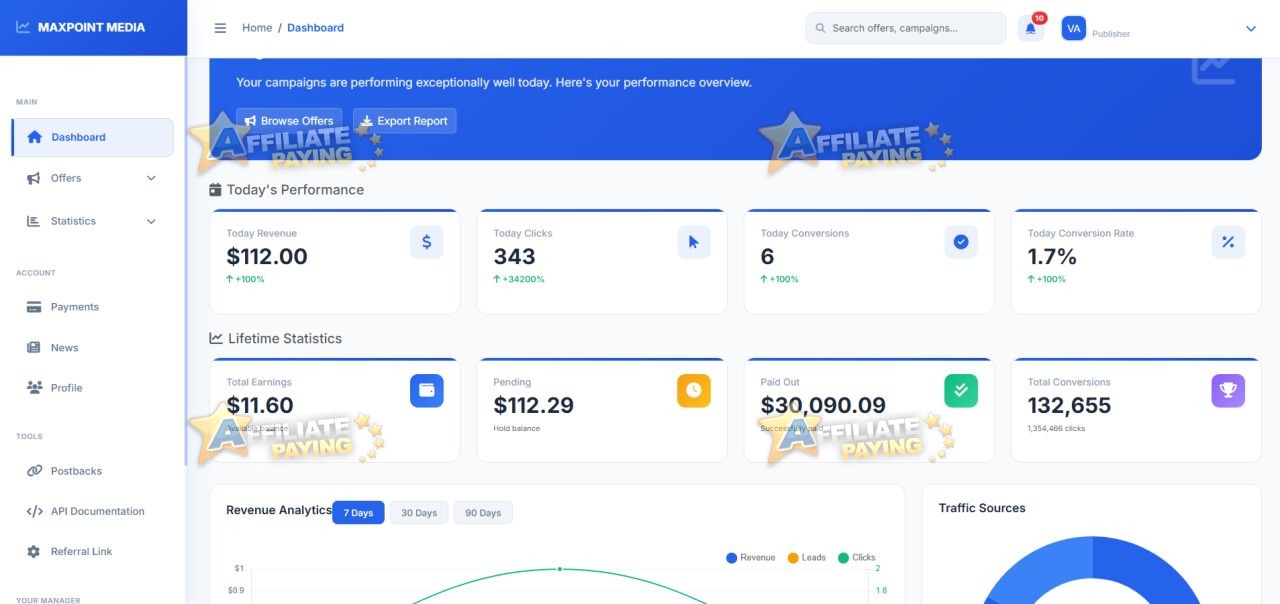Click the $112.29 Pending value
Viewport: 1280px width, 604px height.
point(534,406)
